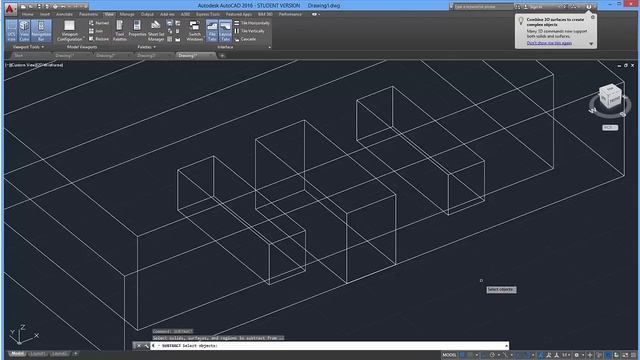Close the command line with its X icon

click(139, 346)
